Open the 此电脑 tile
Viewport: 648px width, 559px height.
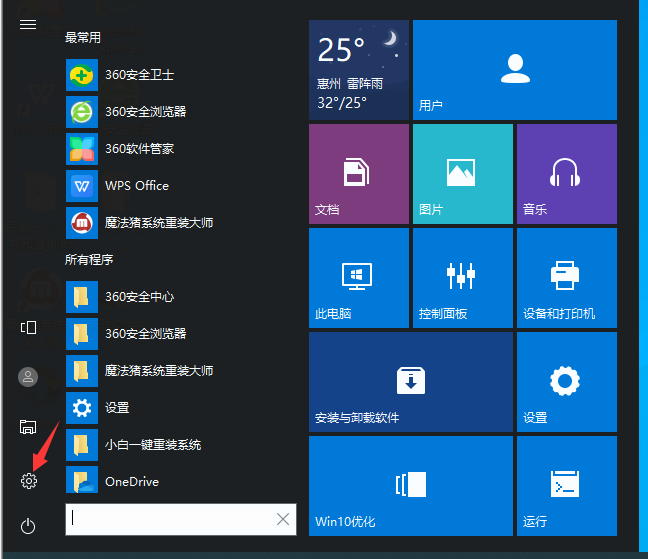[x=359, y=278]
